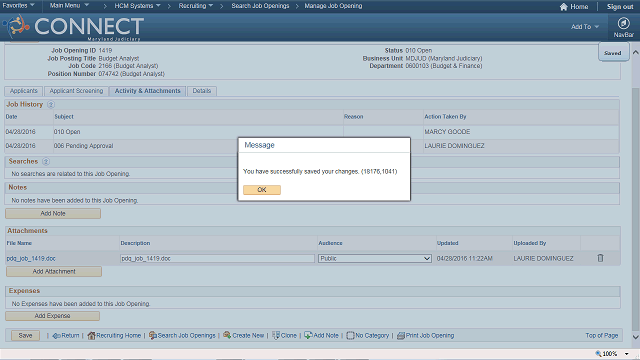This screenshot has height=360, width=640.
Task: Switch to the Applicant Screening tab
Action: point(76,91)
